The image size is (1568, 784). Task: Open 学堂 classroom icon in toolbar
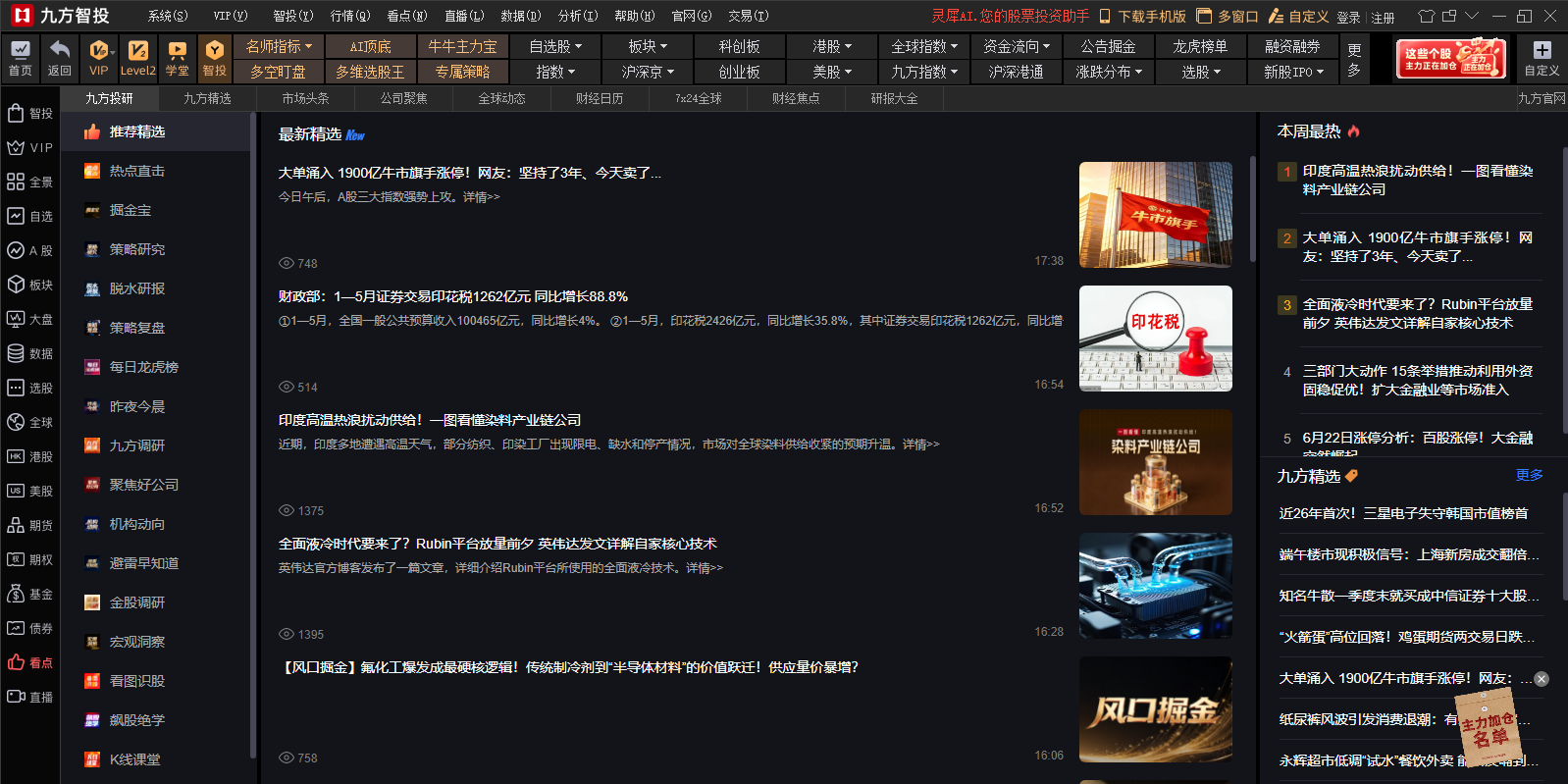coord(178,58)
